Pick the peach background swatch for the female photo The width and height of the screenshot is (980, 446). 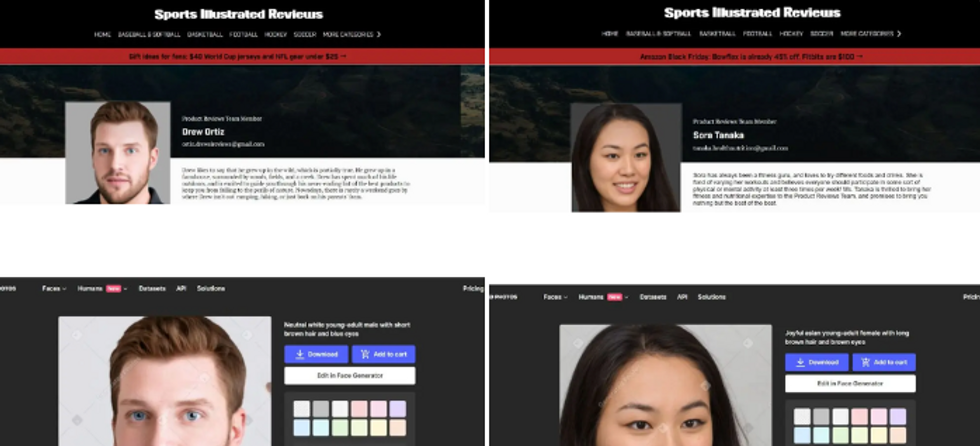click(898, 435)
